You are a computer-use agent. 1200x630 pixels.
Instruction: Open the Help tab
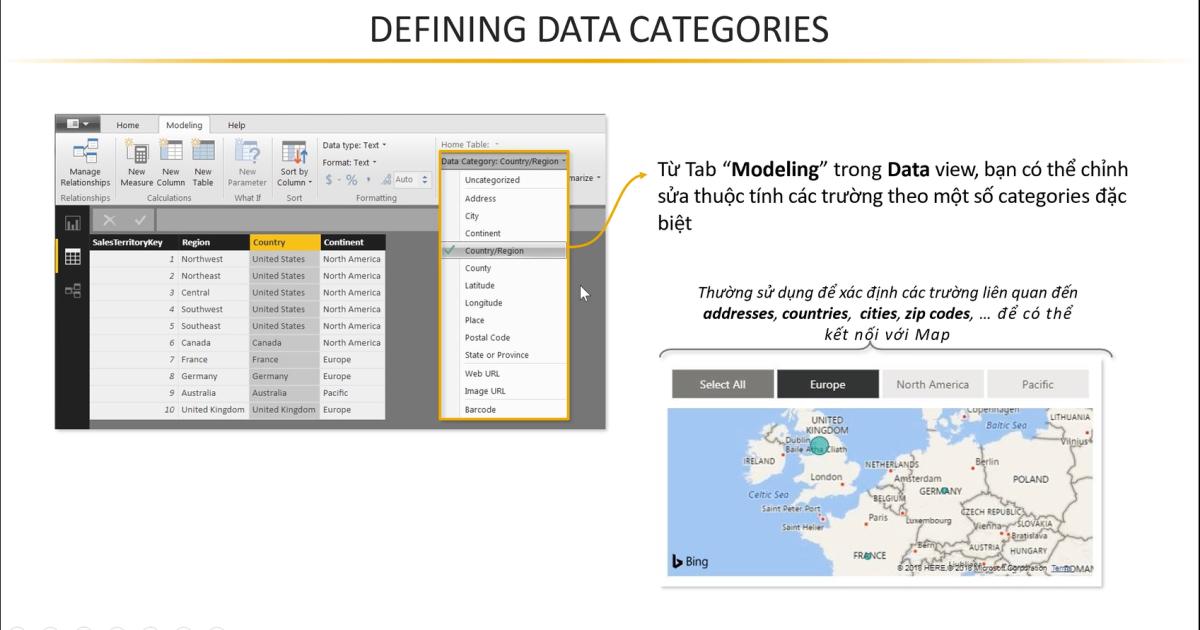coord(237,125)
